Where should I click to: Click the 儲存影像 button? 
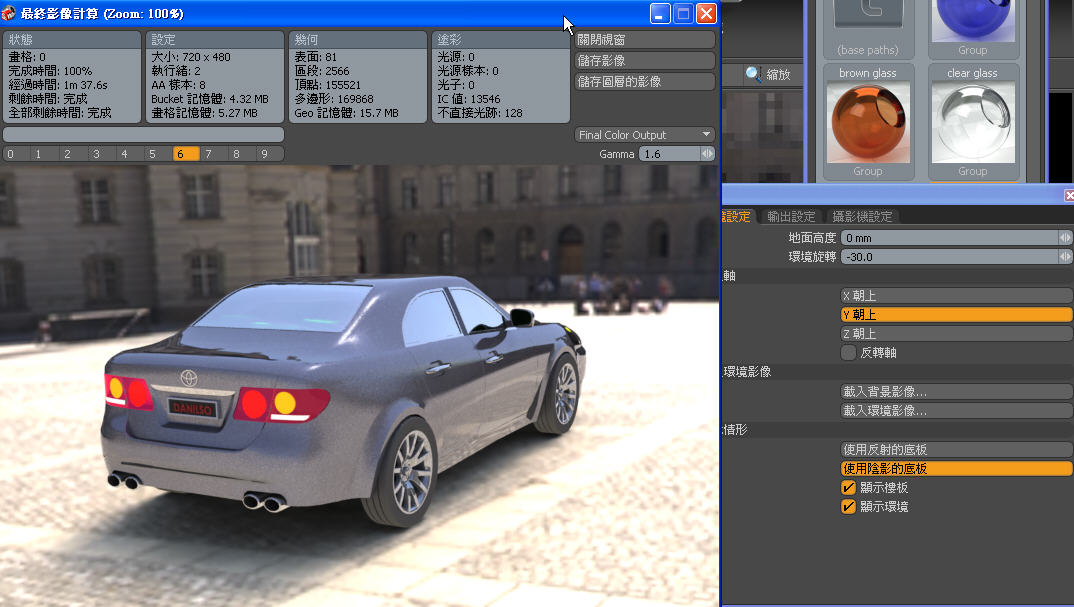(645, 60)
